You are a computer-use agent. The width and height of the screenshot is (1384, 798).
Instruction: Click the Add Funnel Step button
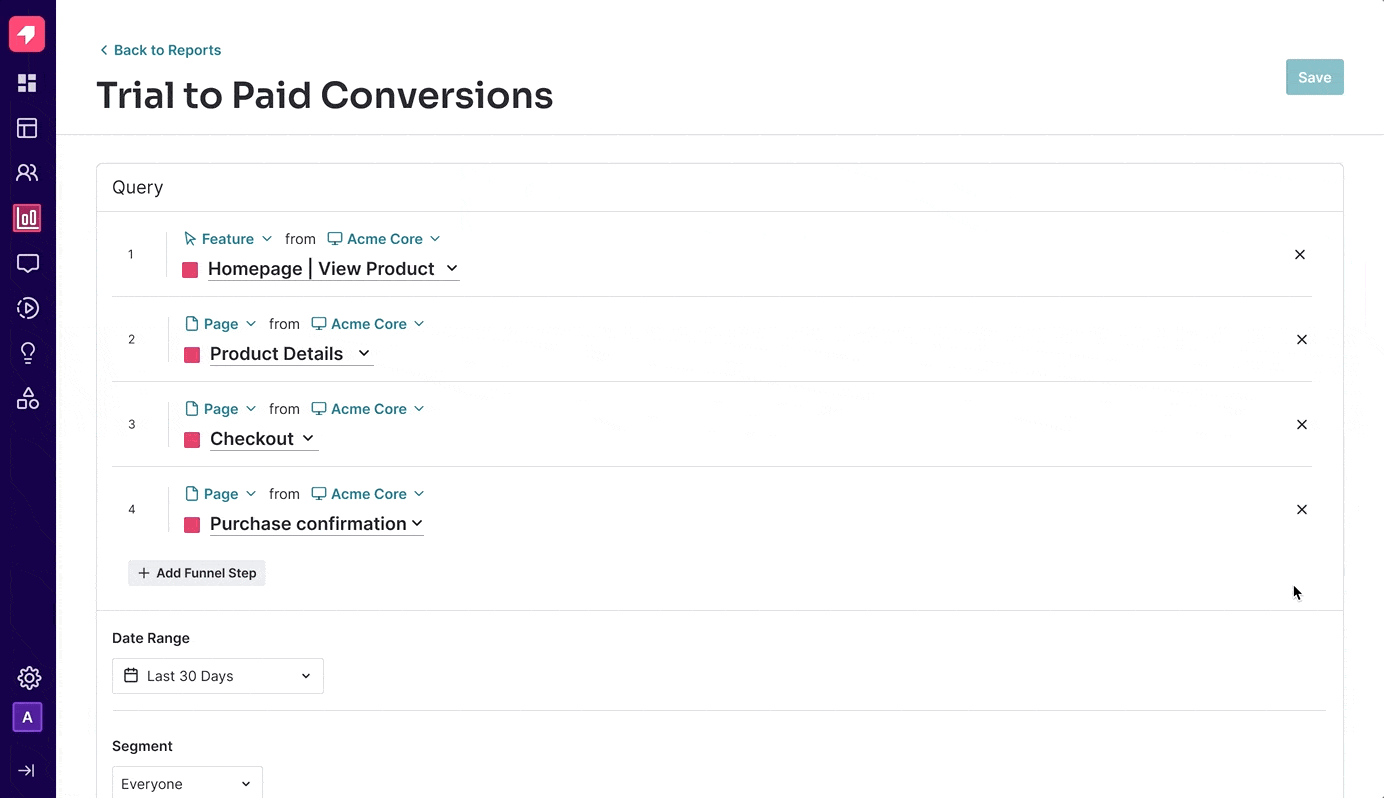click(x=197, y=573)
